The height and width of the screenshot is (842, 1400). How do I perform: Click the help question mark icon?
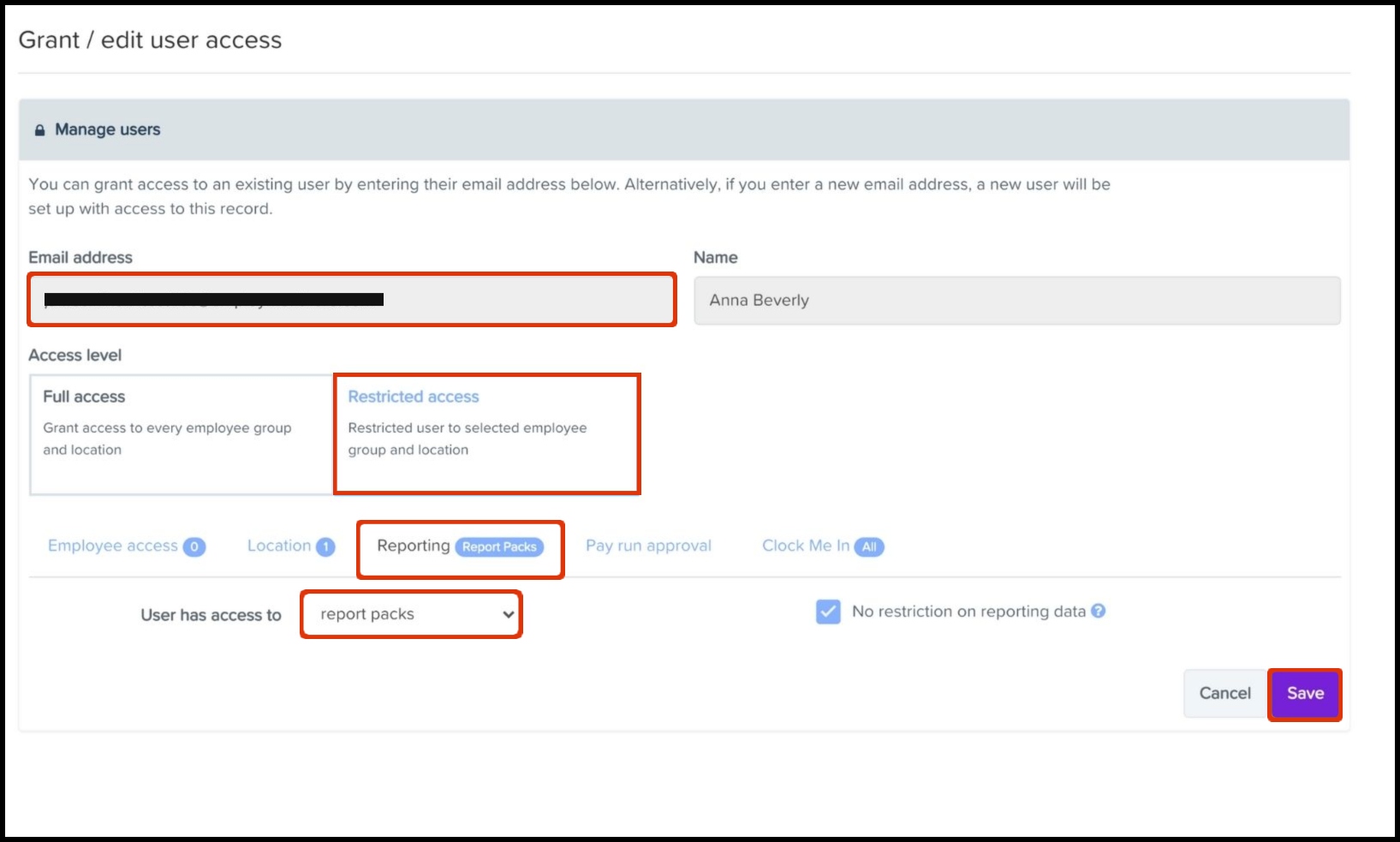[1099, 611]
